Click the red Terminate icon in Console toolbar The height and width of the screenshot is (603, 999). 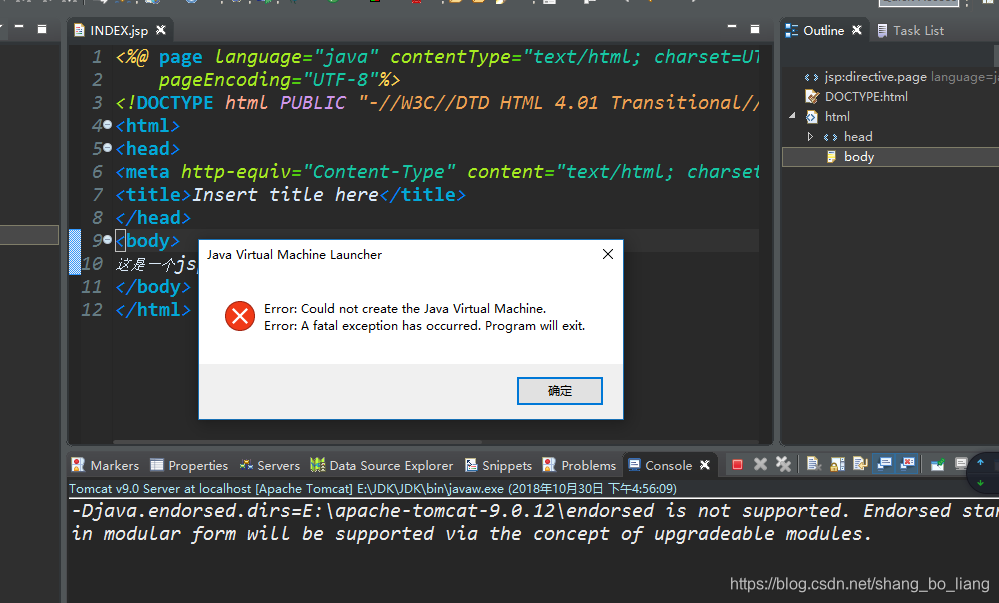click(x=737, y=463)
